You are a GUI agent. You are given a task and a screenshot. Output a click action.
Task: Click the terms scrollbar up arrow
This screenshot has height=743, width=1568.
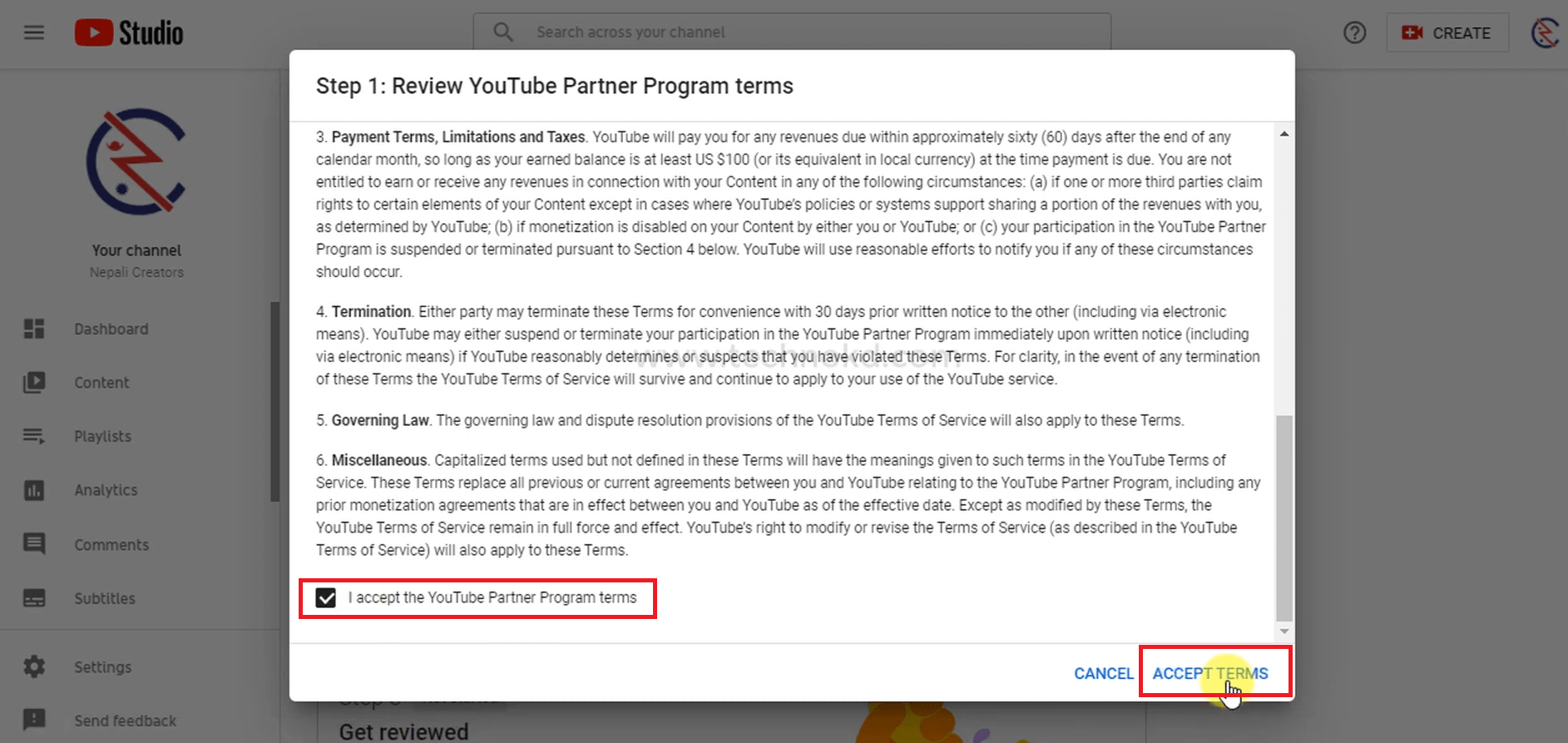pyautogui.click(x=1284, y=134)
